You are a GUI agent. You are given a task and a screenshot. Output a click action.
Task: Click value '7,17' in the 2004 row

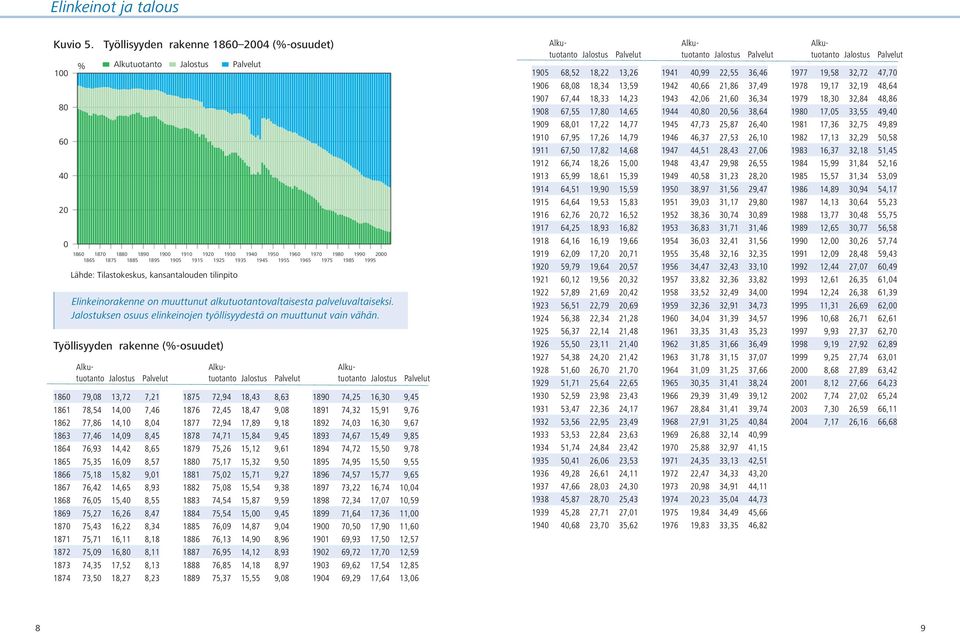click(x=831, y=422)
